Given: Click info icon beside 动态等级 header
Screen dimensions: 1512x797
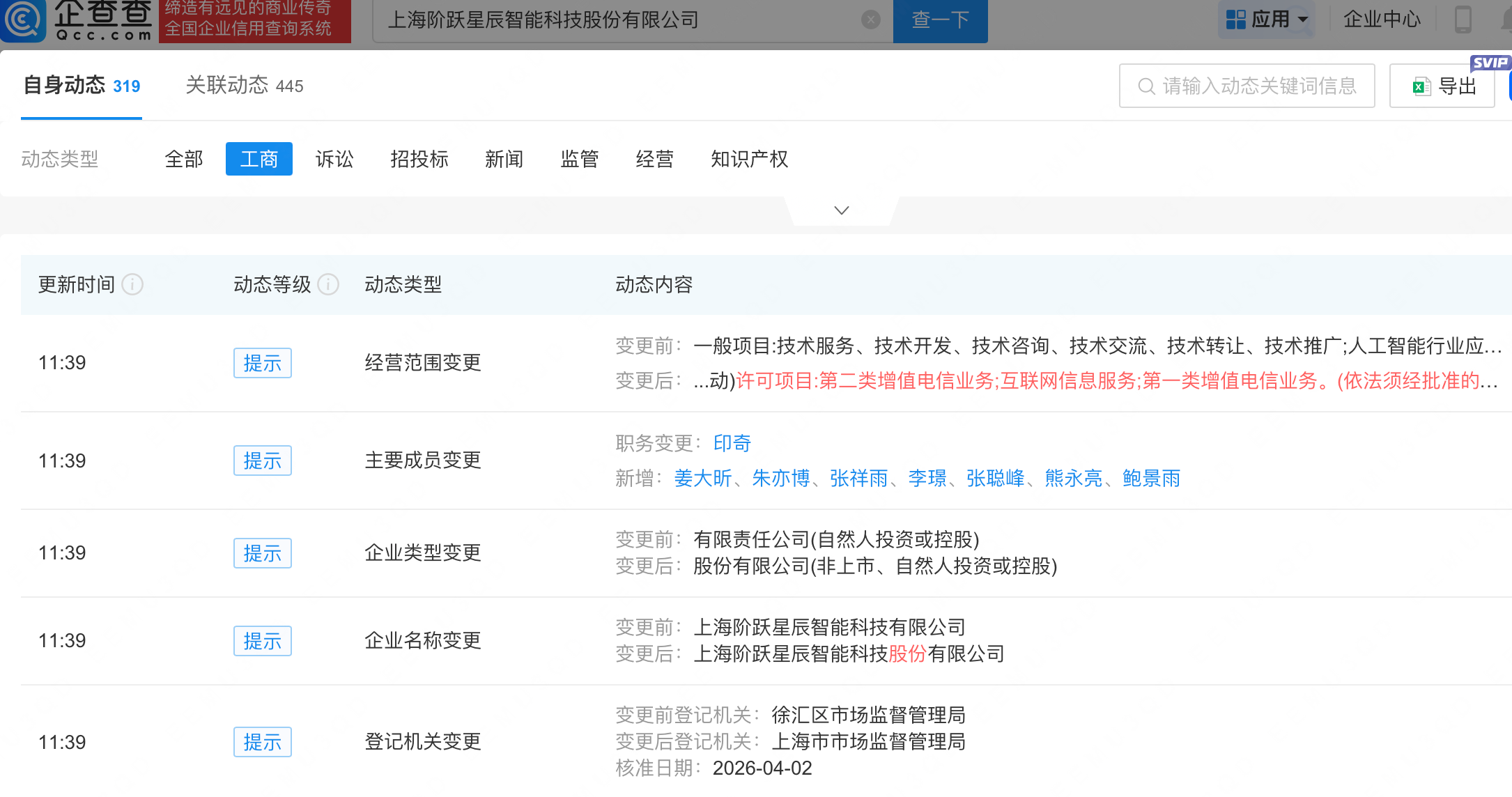Looking at the screenshot, I should pos(328,284).
